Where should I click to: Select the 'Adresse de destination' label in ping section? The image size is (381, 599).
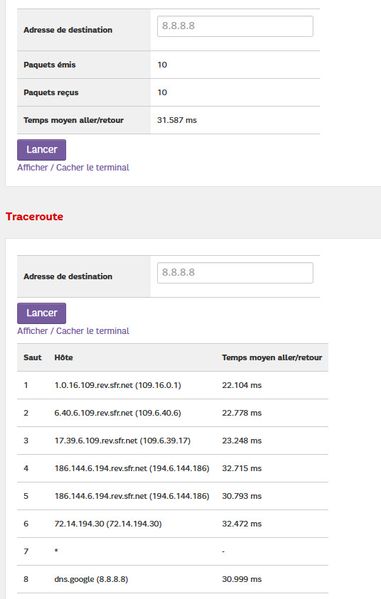click(68, 30)
